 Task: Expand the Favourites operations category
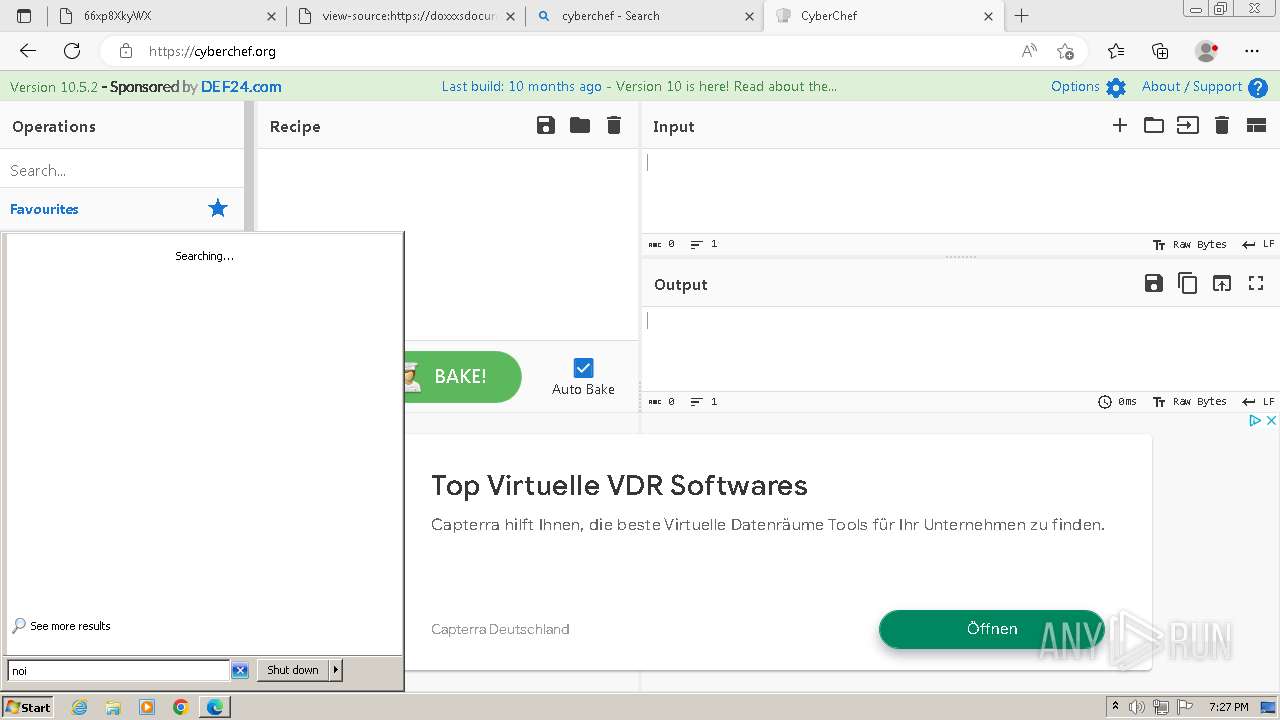click(122, 208)
